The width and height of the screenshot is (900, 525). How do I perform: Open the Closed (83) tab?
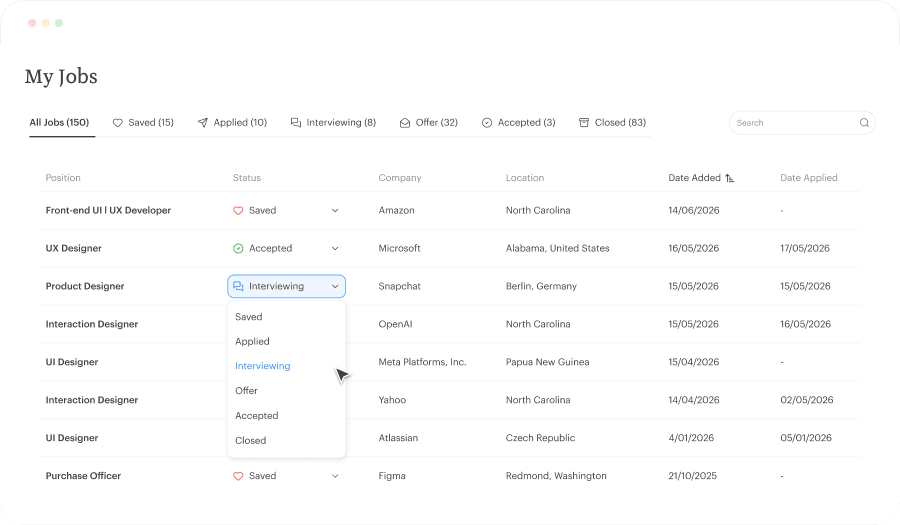612,122
